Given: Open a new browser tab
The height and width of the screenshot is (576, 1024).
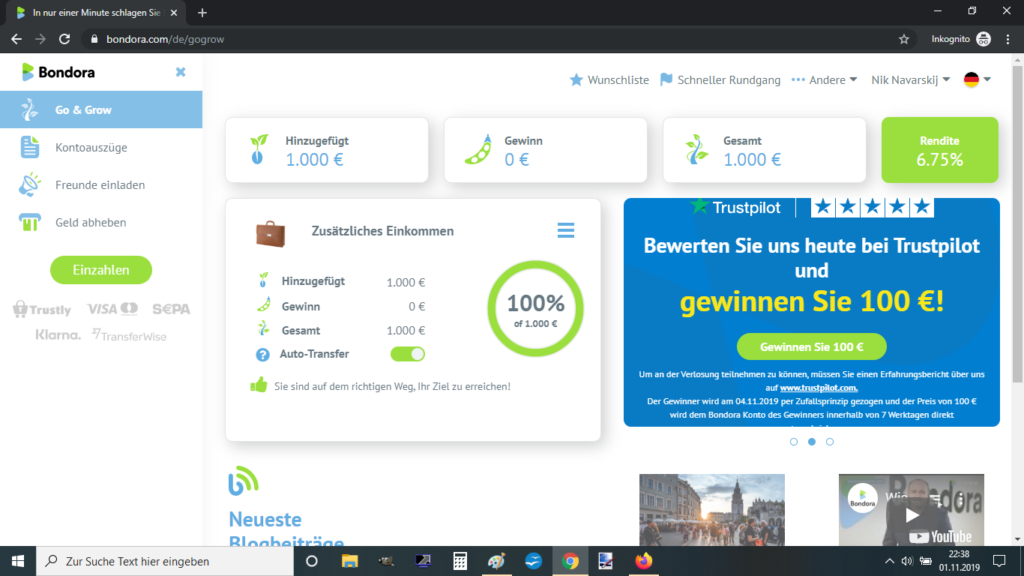Looking at the screenshot, I should coord(202,12).
